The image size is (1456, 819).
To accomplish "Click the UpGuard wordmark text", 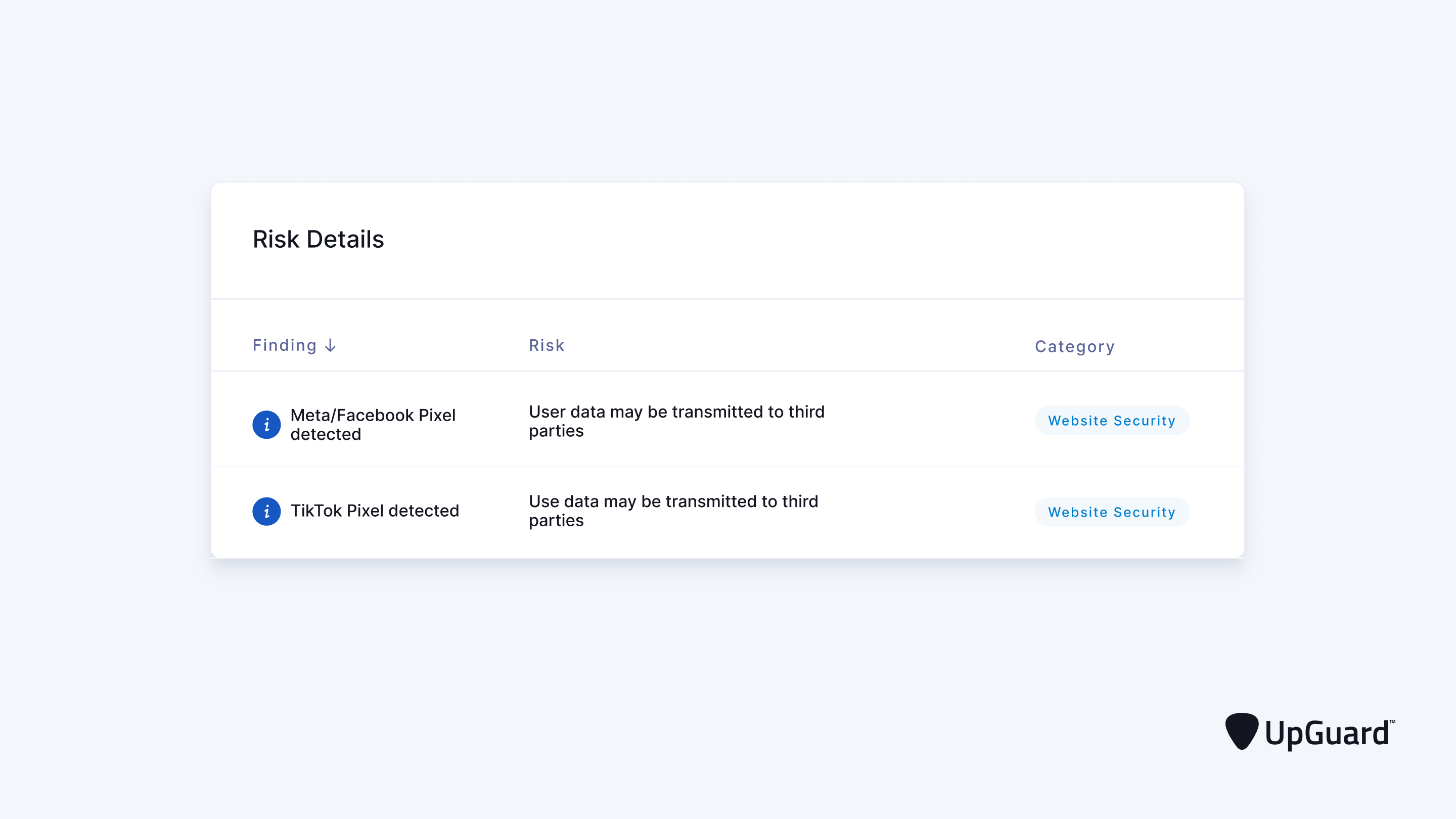I will point(1326,733).
